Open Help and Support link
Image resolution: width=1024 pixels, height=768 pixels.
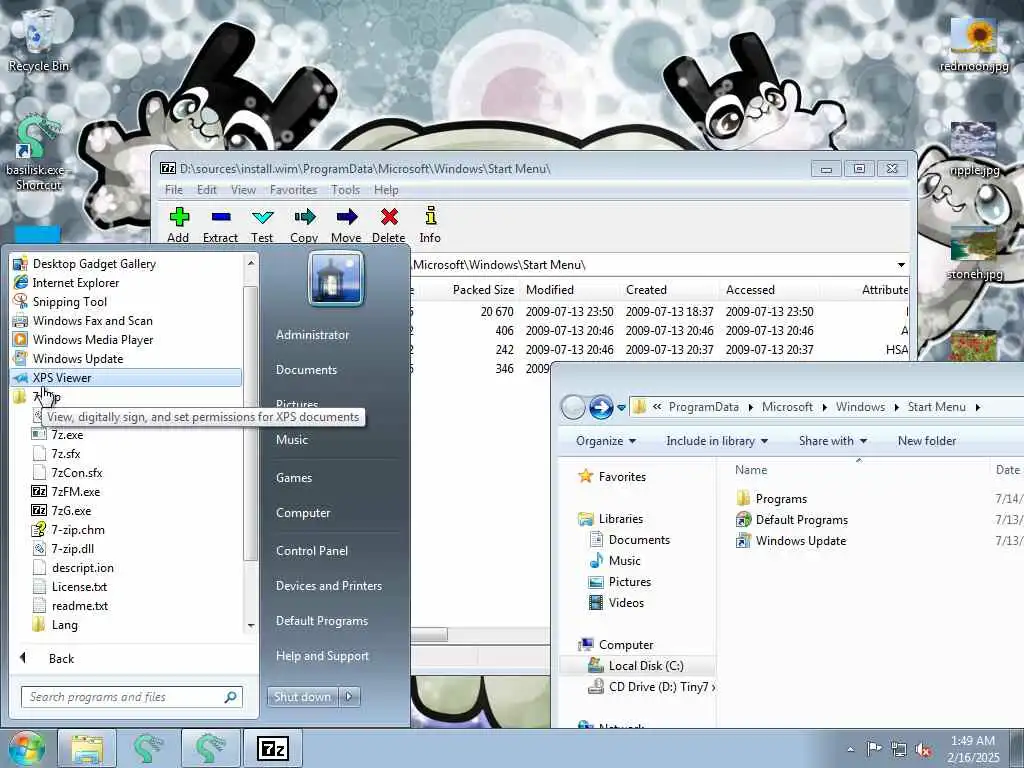pos(322,656)
